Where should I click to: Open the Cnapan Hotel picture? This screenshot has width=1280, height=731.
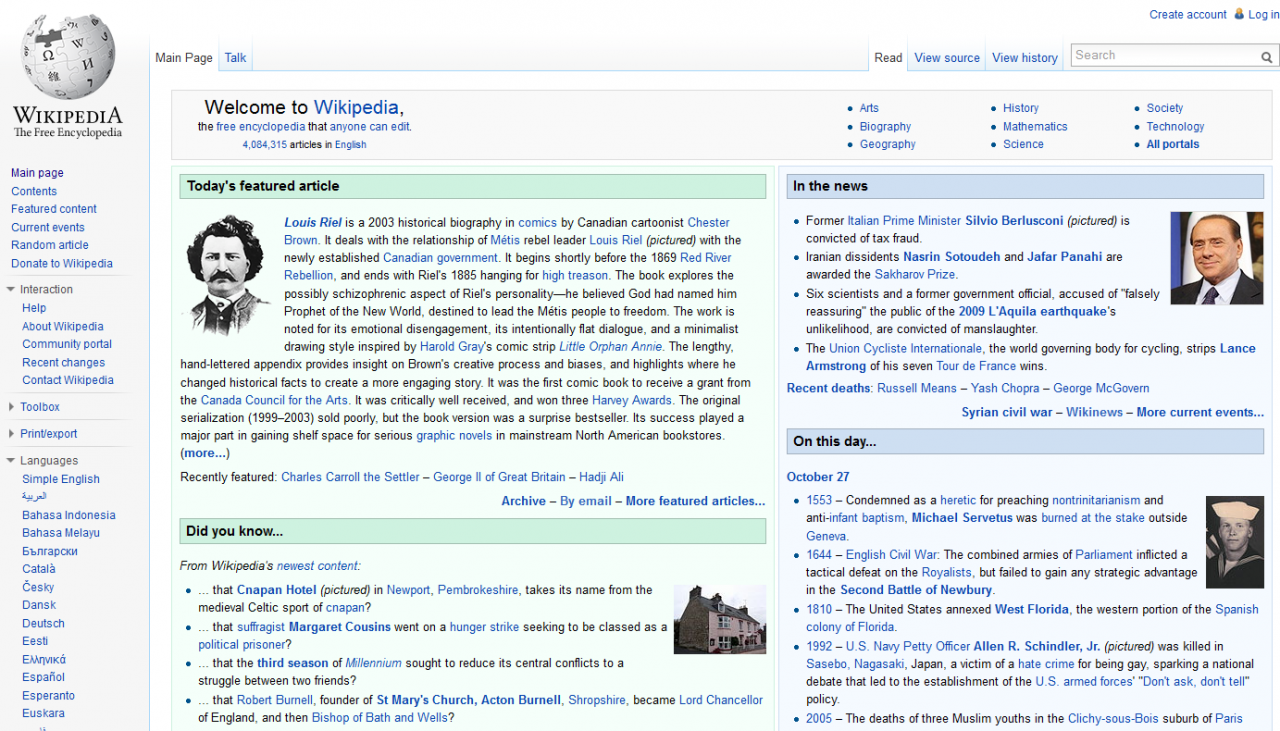(719, 619)
